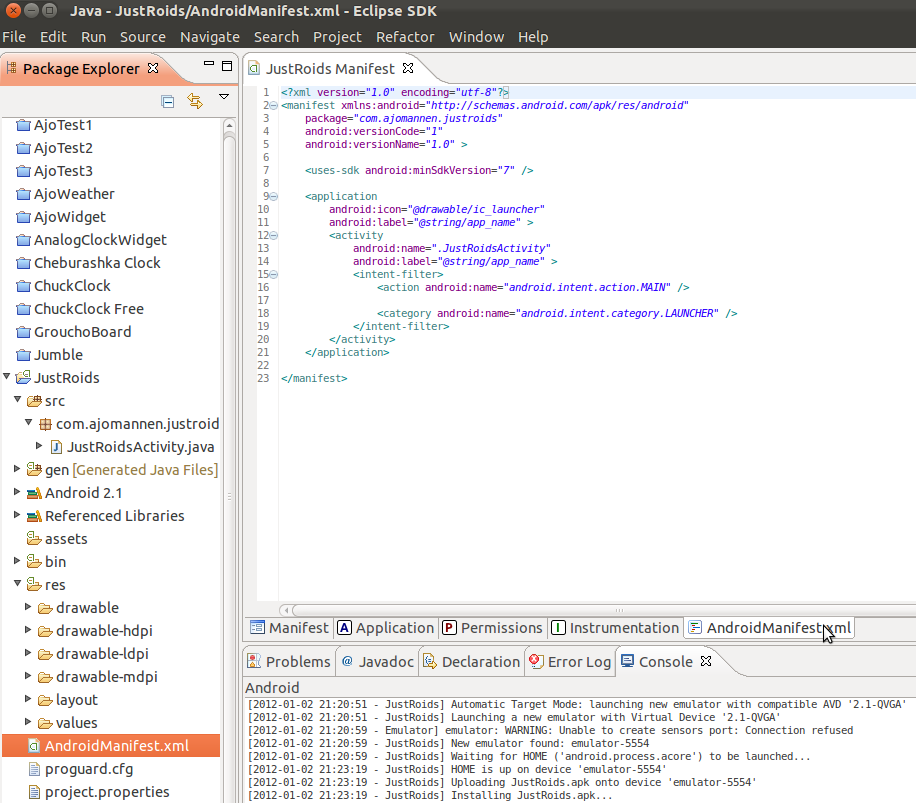Select AndroidManifest.xml in Package Explorer
This screenshot has width=916, height=803.
[x=111, y=746]
